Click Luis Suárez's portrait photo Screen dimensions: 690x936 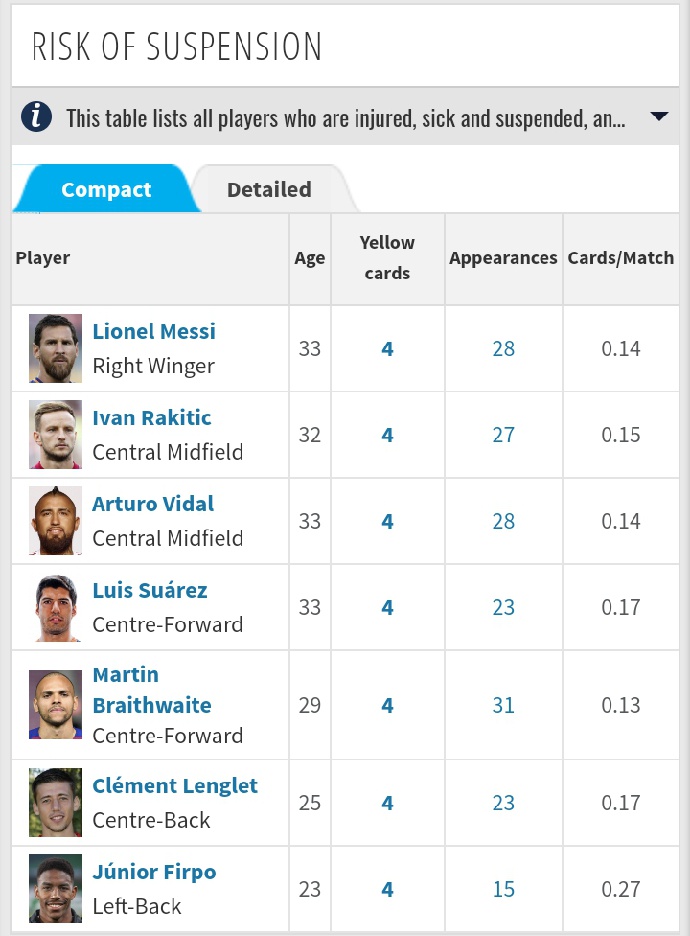tap(55, 607)
